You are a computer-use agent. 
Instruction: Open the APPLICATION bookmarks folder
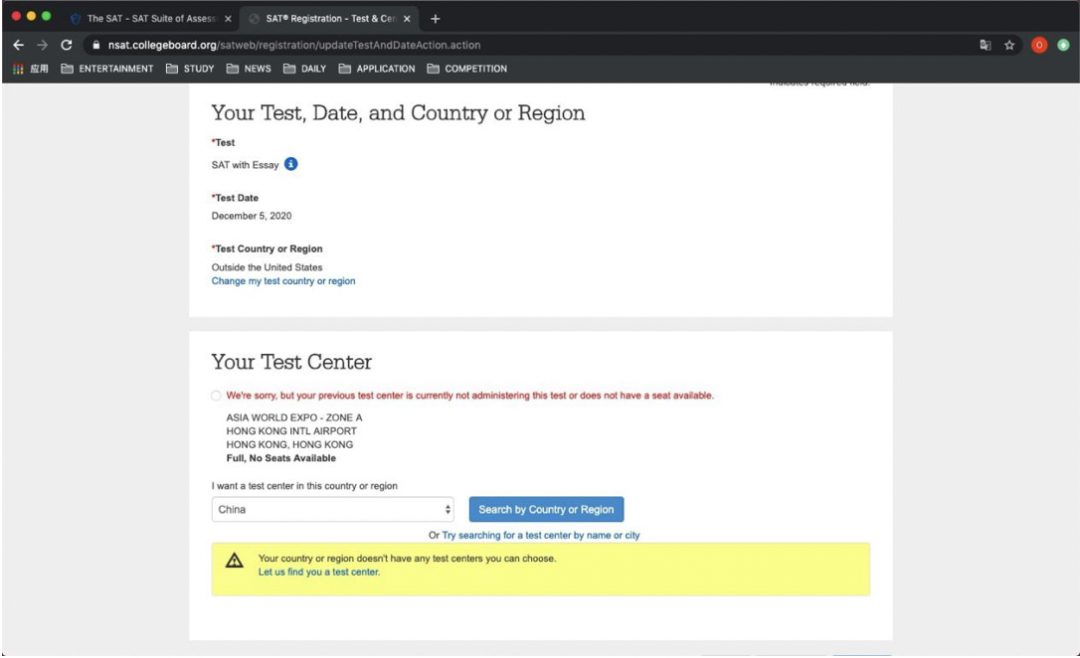coord(377,68)
